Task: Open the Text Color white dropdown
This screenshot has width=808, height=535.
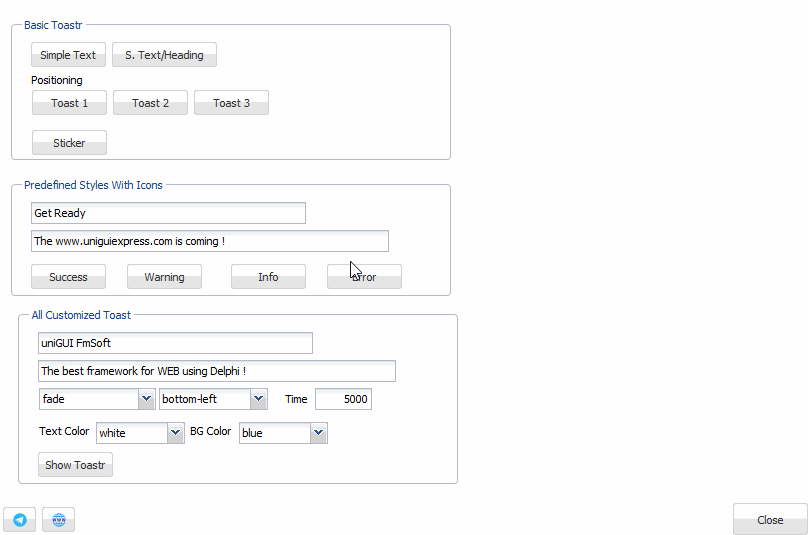Action: pyautogui.click(x=140, y=433)
